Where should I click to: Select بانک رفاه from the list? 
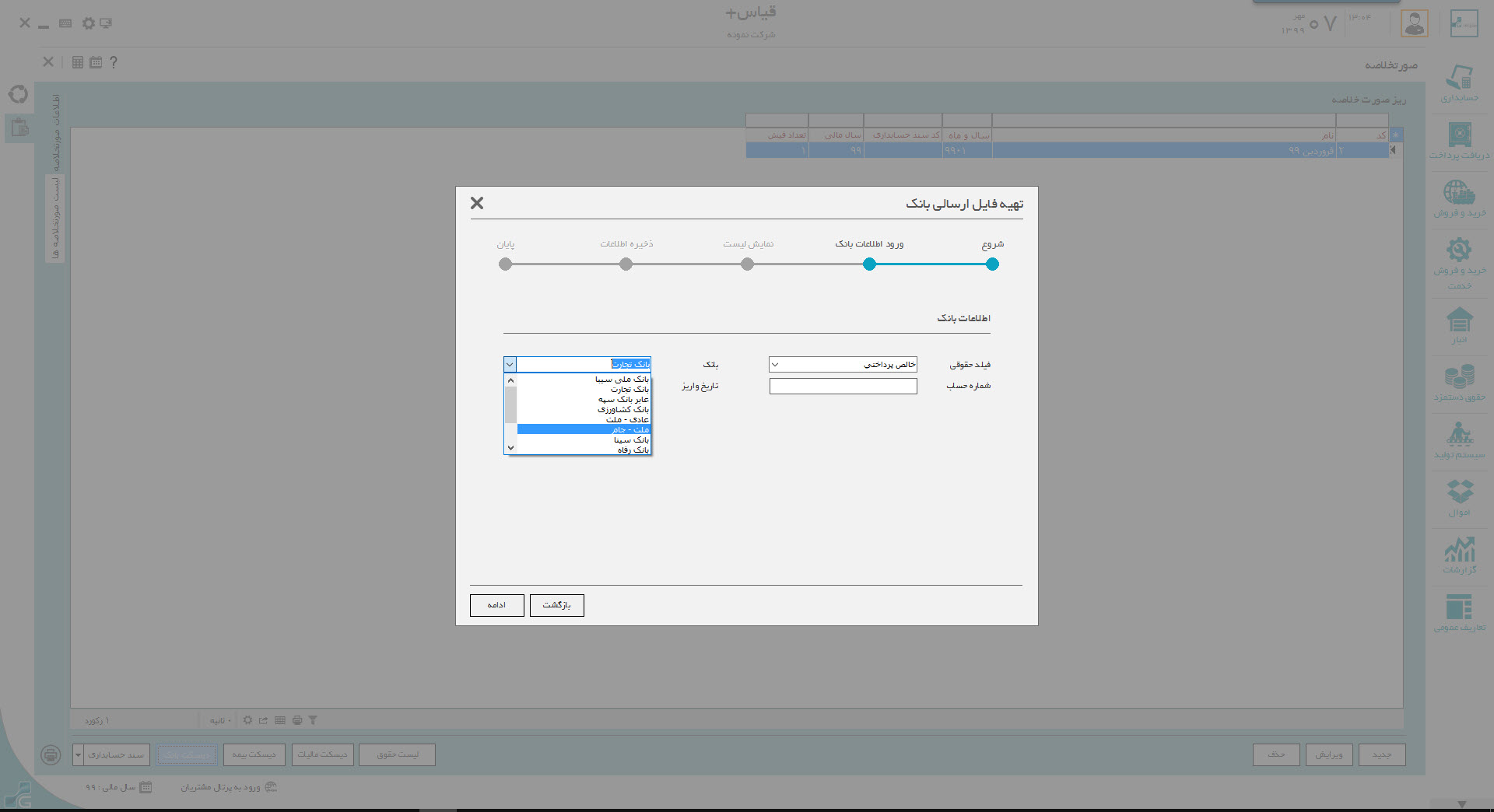click(584, 450)
